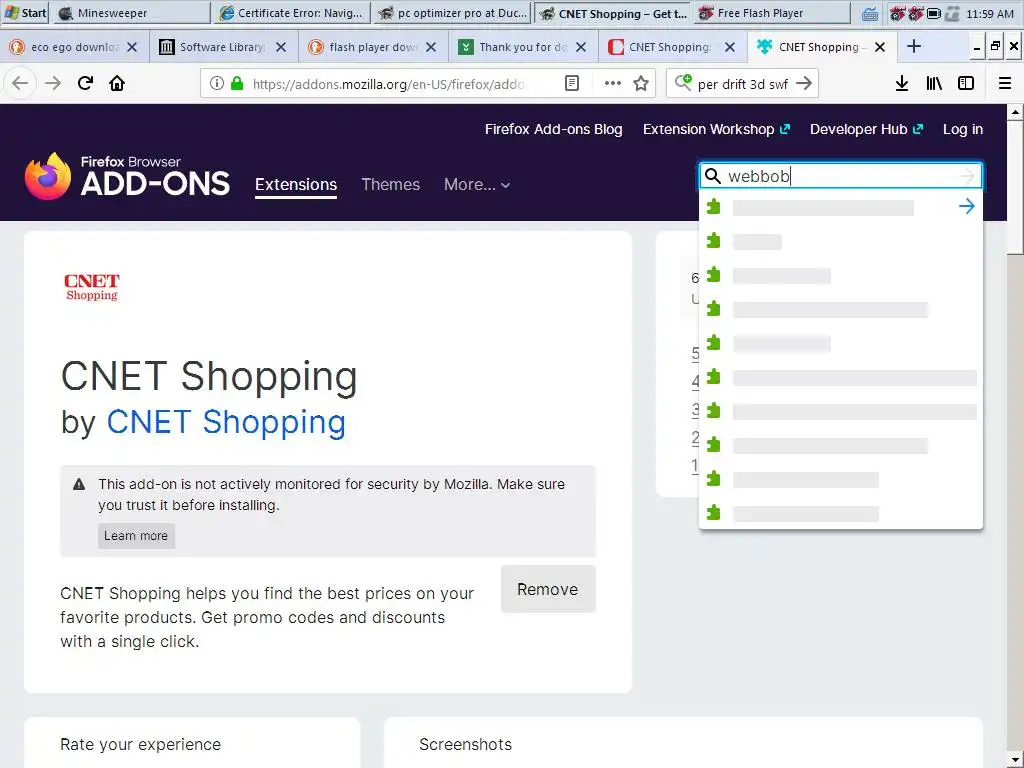This screenshot has width=1024, height=768.
Task: Open the on-screen keyboard tray icon
Action: pos(870,13)
